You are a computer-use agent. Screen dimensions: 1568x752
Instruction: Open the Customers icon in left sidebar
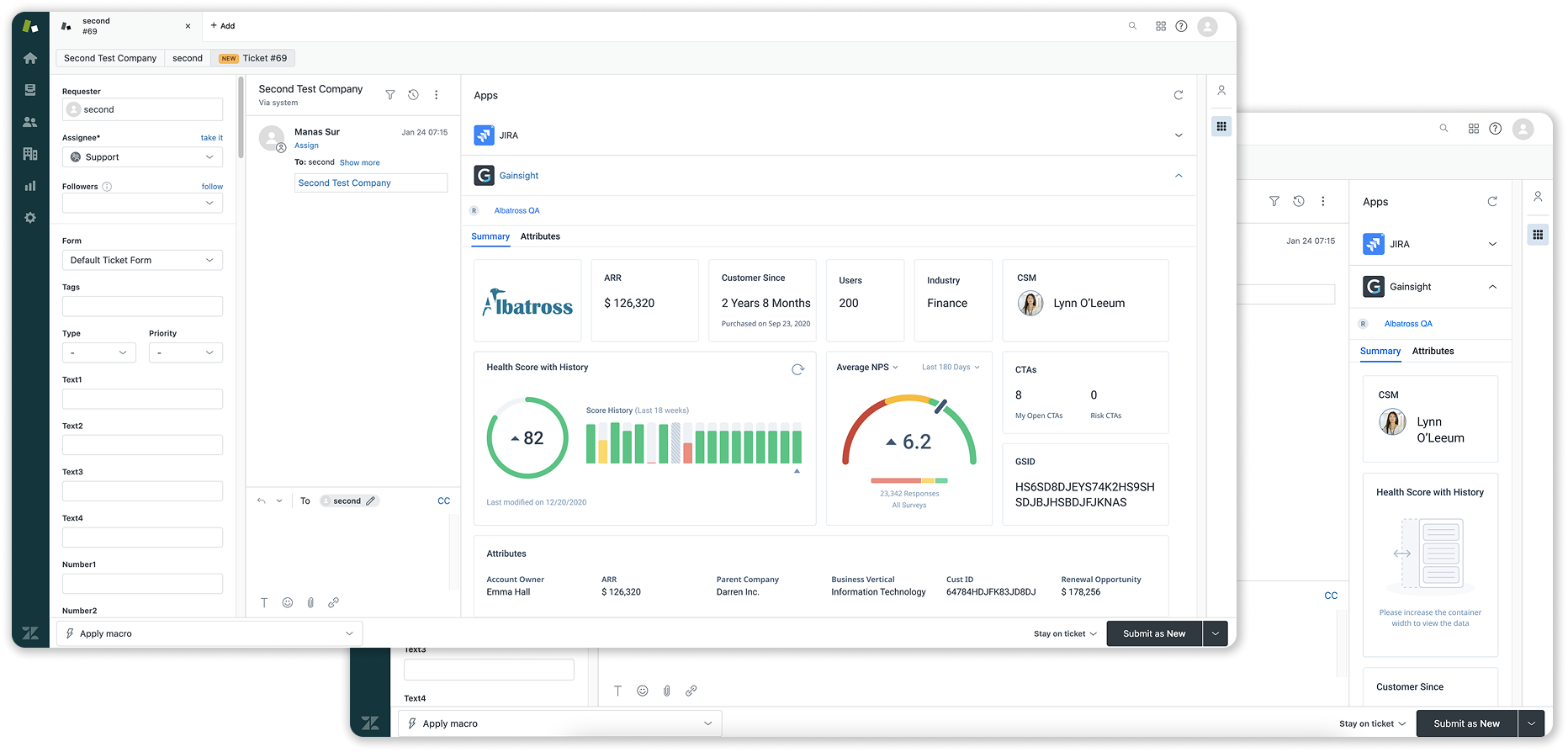point(30,122)
